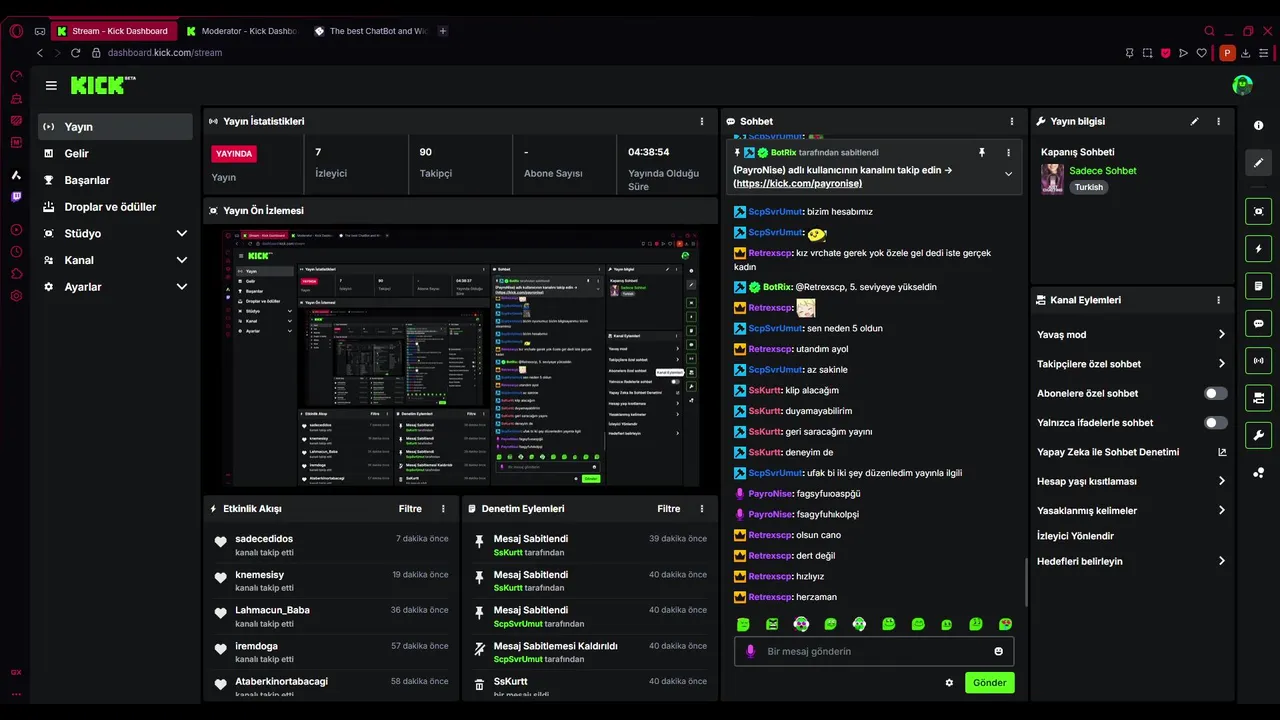Select Yayın in the sidebar
The image size is (1280, 720).
[x=115, y=127]
